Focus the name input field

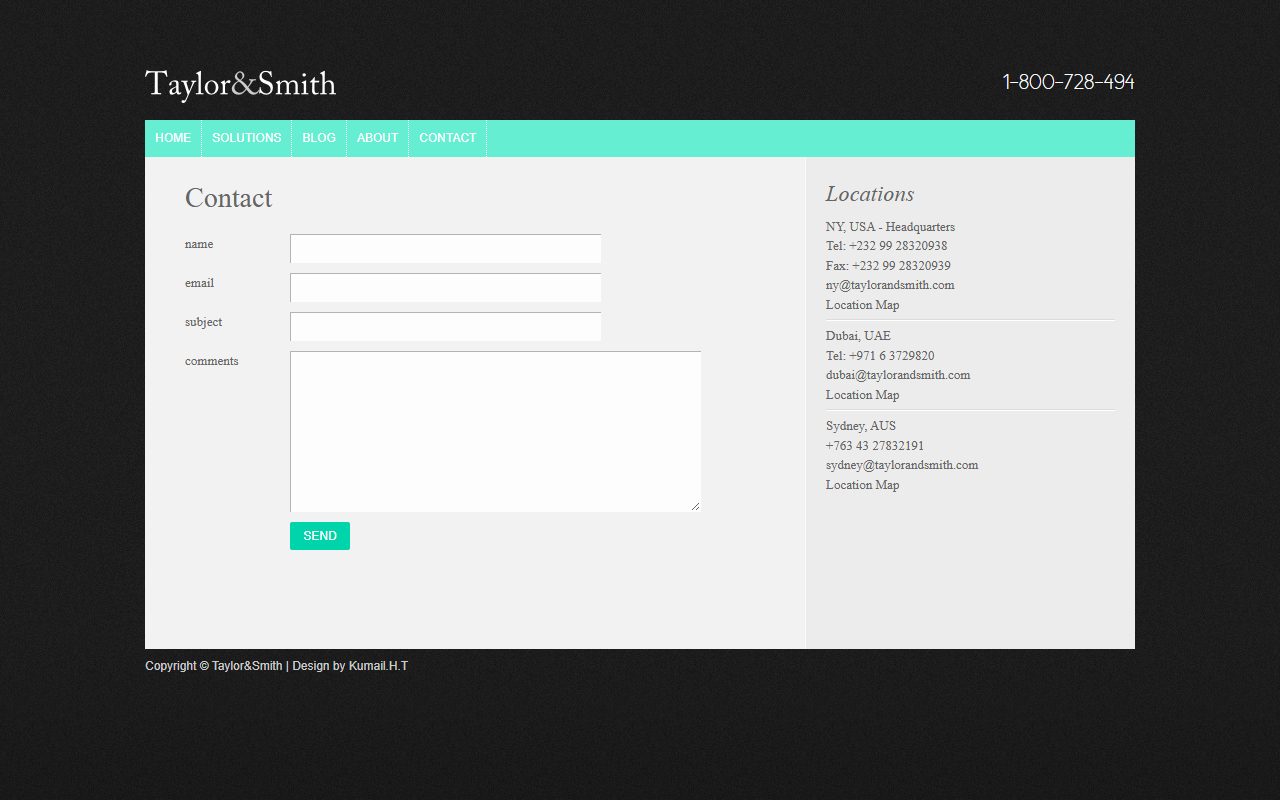coord(445,248)
